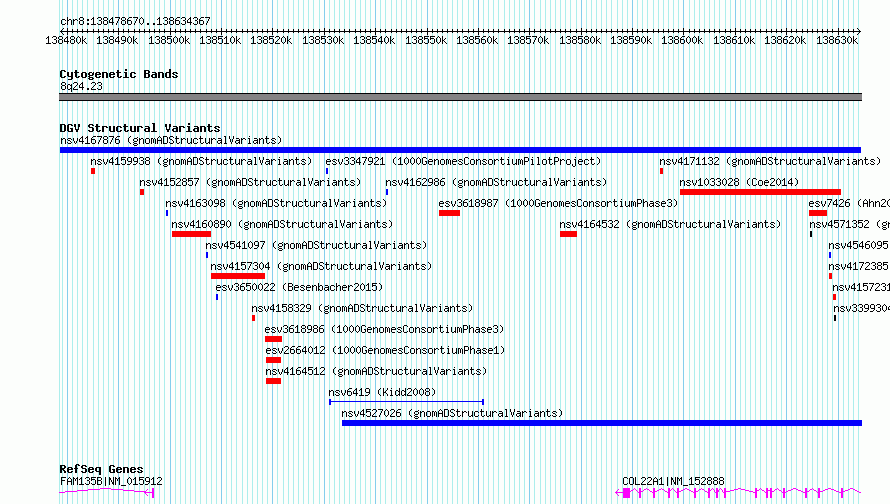Select the red nsv4157304 variant bar
890x504 pixels.
point(238,276)
